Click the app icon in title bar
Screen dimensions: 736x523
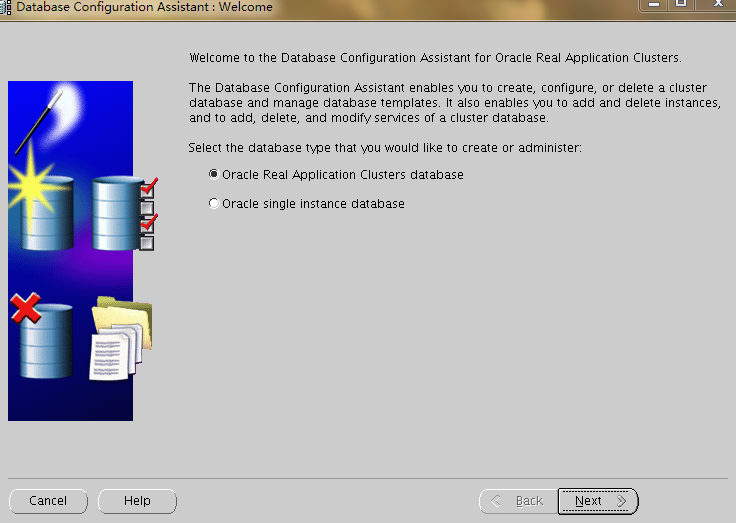tap(5, 7)
